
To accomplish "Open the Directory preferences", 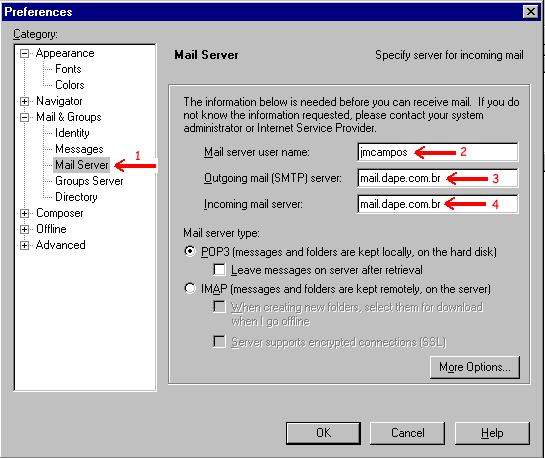I will (76, 197).
